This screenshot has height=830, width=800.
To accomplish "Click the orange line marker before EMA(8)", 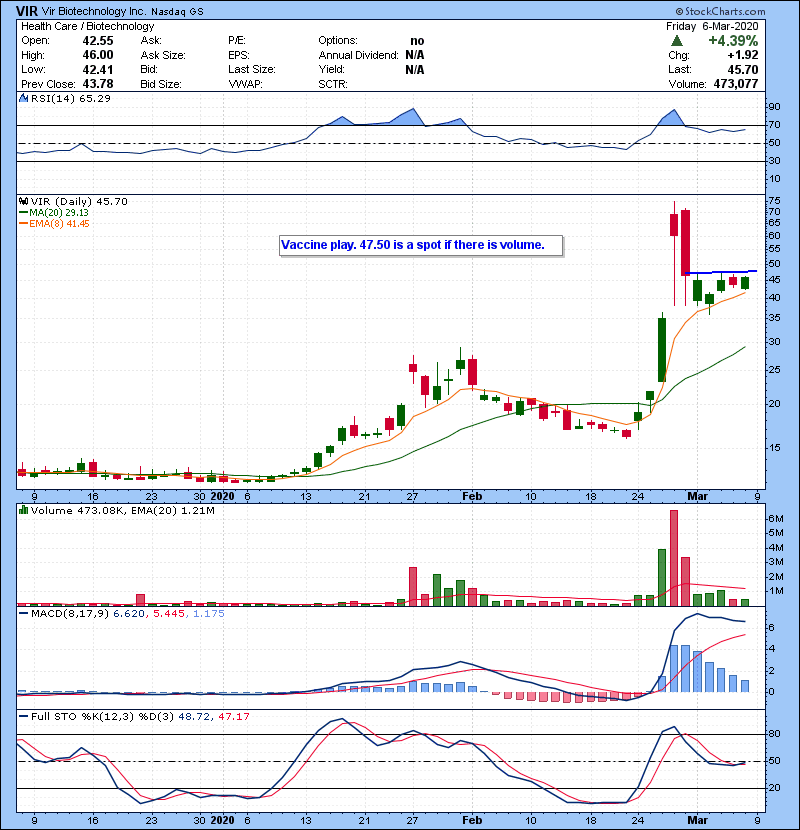I will click(x=23, y=224).
